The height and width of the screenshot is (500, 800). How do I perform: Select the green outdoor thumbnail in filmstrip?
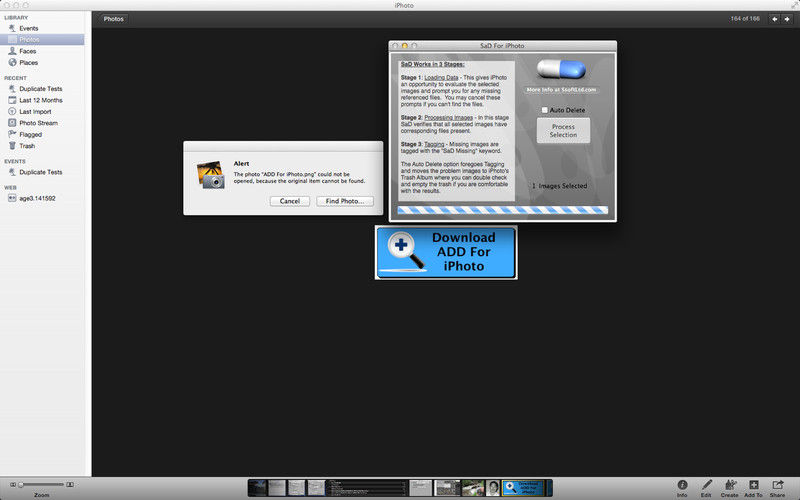(x=473, y=488)
